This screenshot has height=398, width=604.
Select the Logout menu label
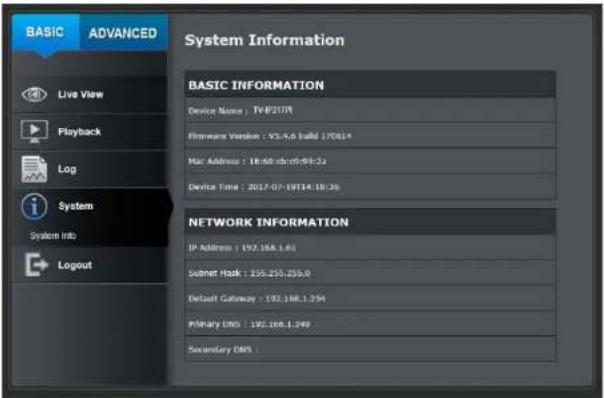75,265
